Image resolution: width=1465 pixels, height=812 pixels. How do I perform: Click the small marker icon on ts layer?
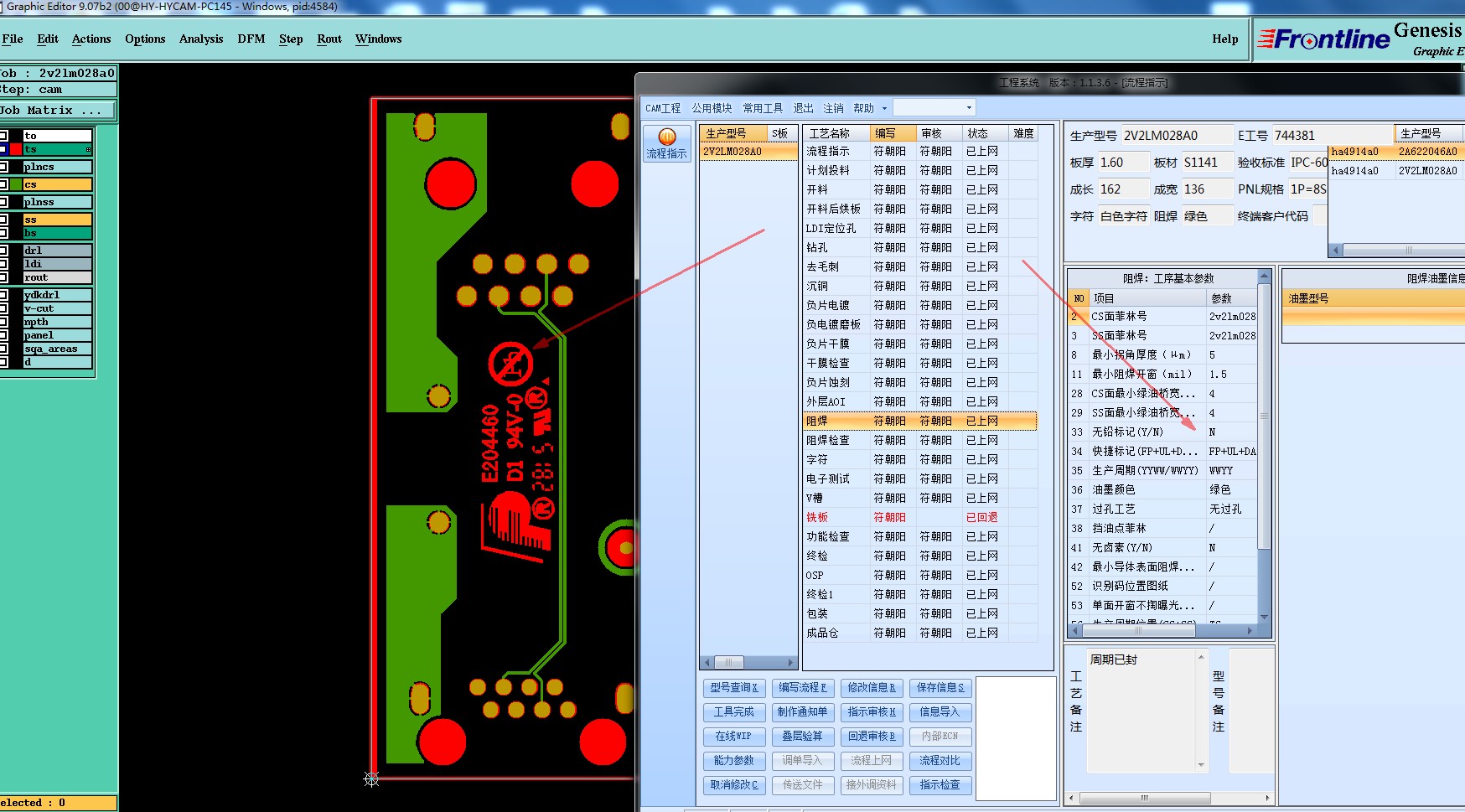[x=88, y=149]
